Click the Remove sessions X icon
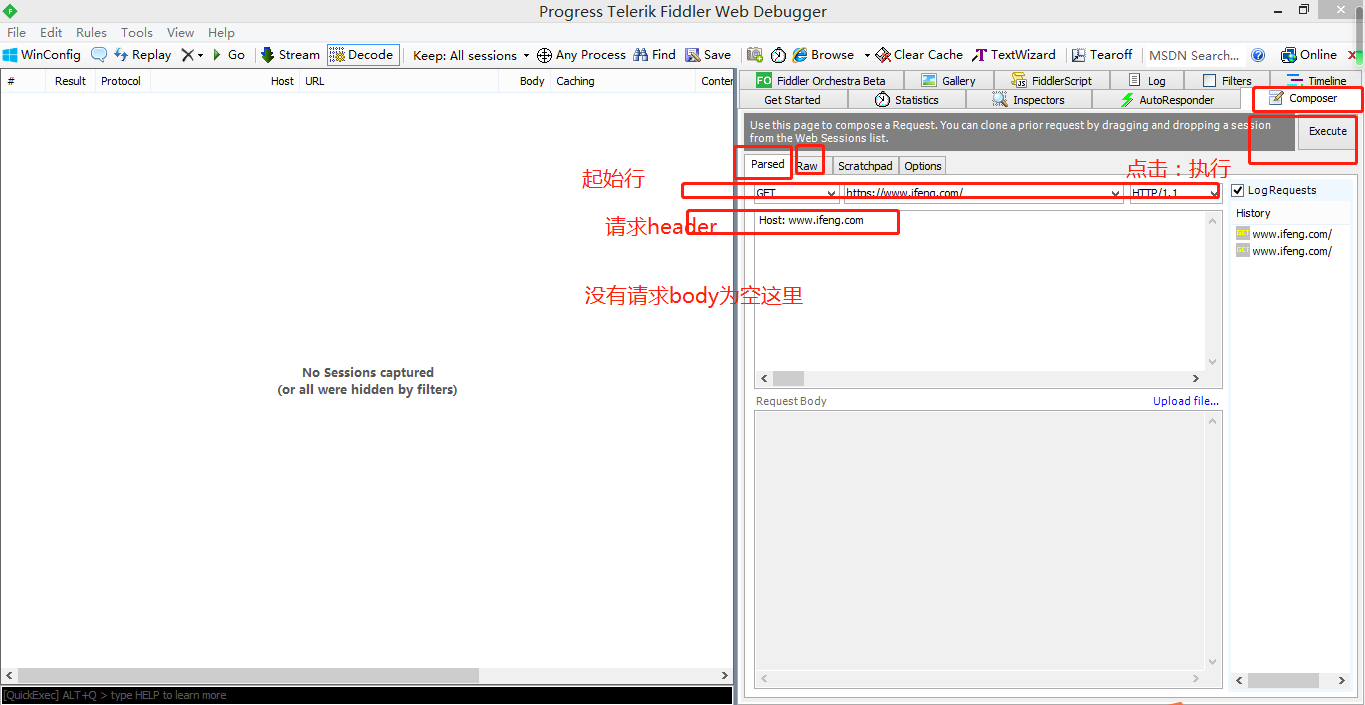 coord(187,55)
